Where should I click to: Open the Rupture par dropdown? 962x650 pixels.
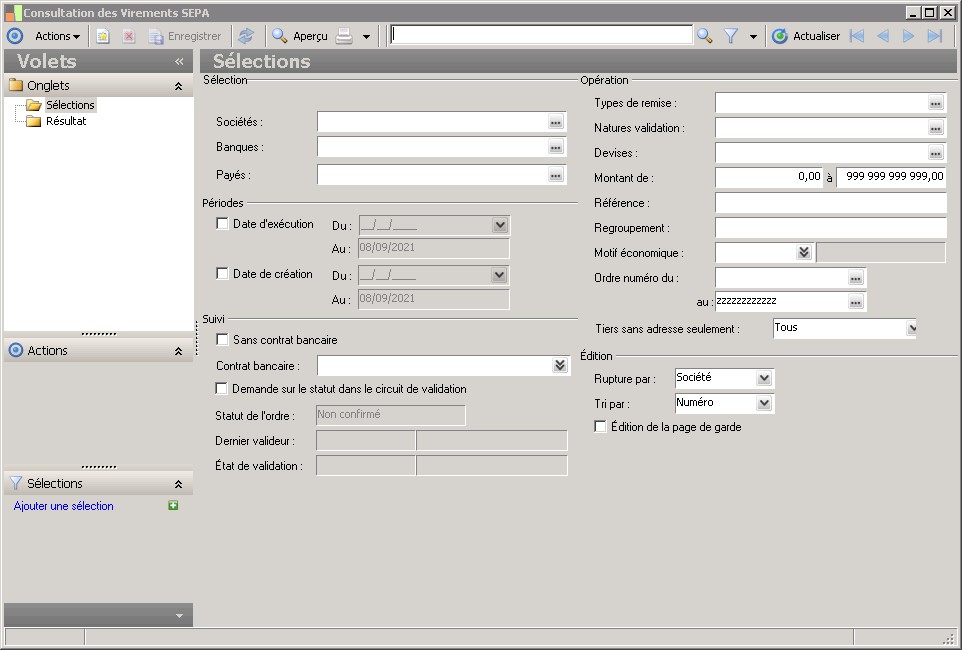click(764, 378)
